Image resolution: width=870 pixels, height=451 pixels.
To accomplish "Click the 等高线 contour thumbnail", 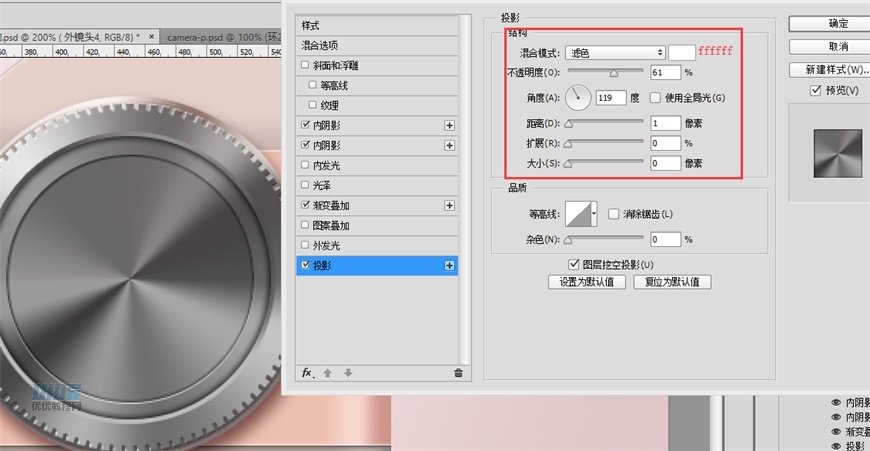I will click(x=578, y=214).
